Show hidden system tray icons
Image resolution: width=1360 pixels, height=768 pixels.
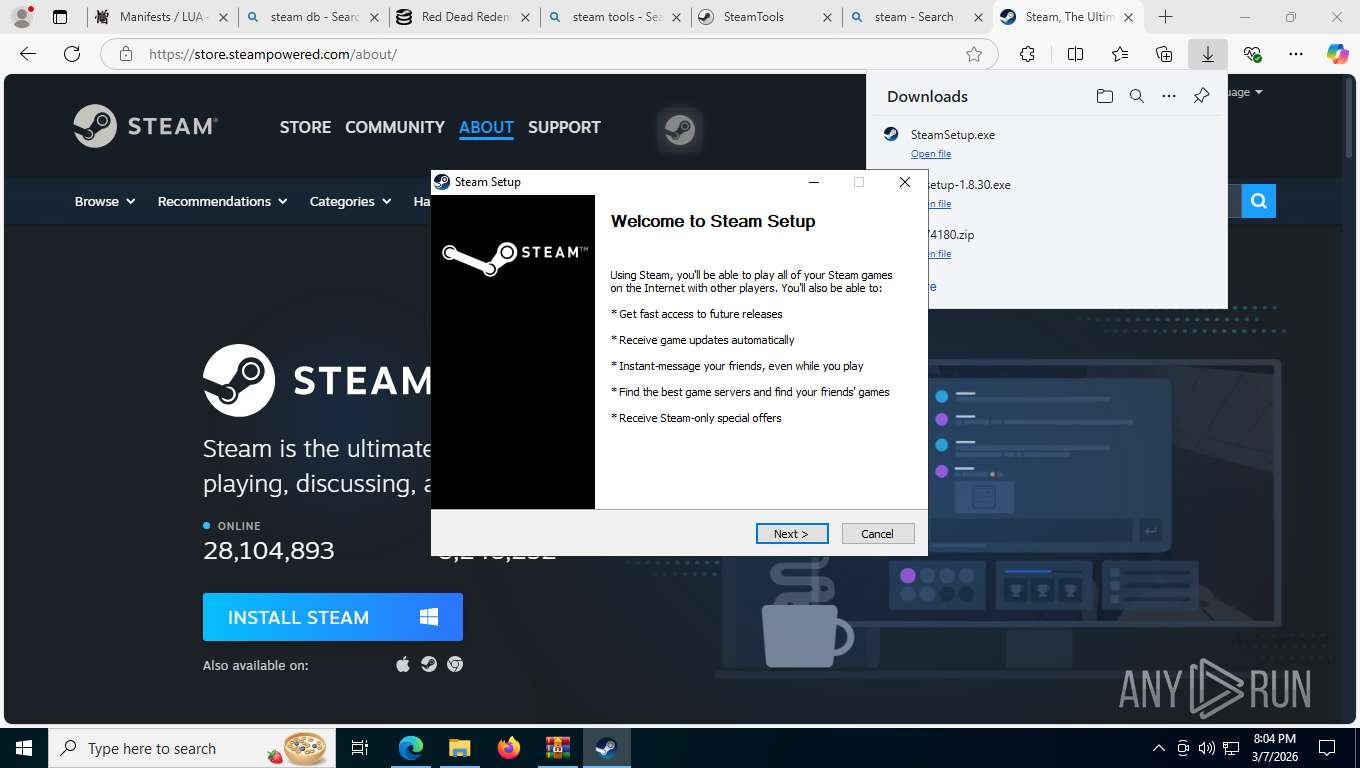point(1159,748)
